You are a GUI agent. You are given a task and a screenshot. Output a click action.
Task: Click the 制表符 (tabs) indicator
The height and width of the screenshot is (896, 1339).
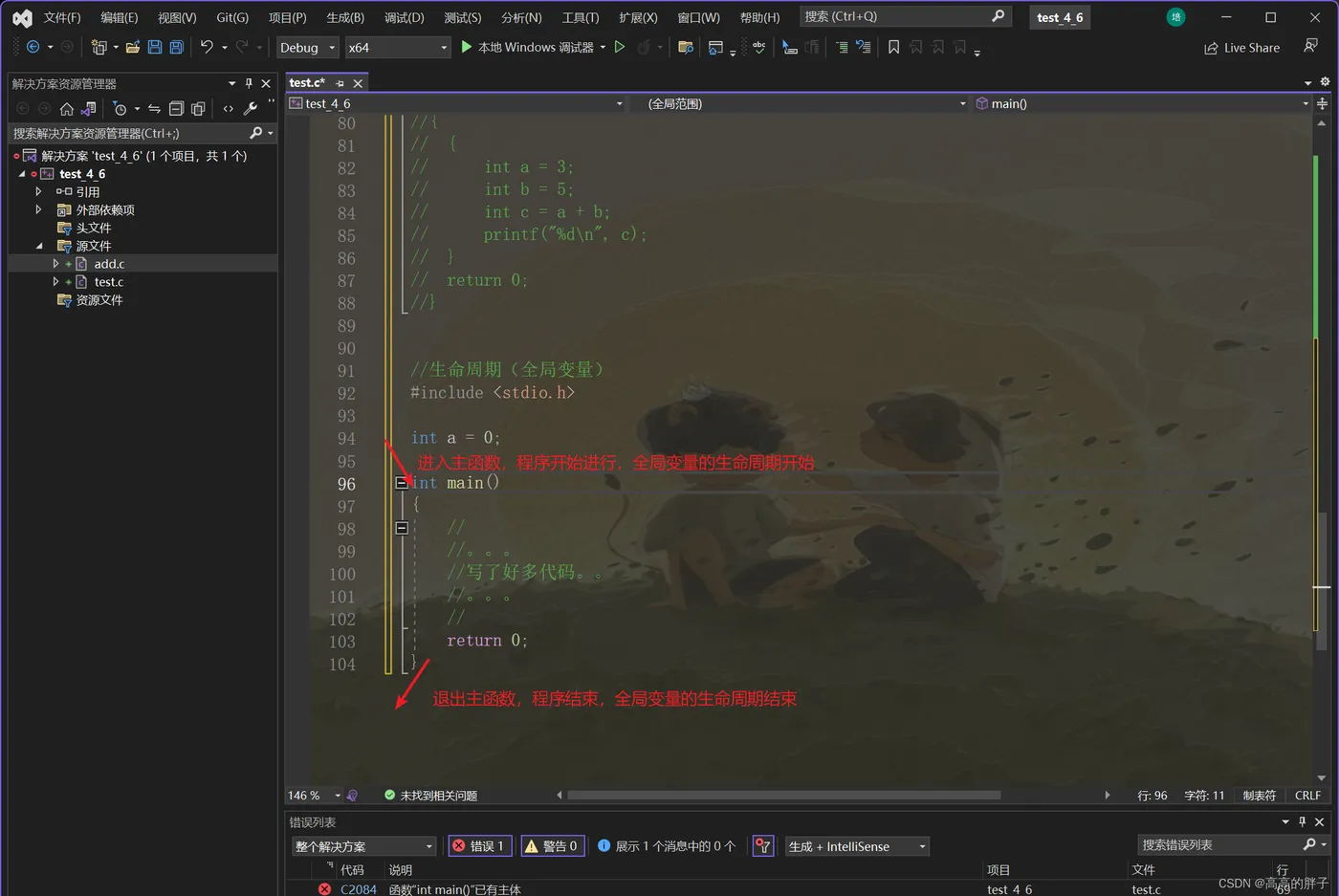[1259, 796]
